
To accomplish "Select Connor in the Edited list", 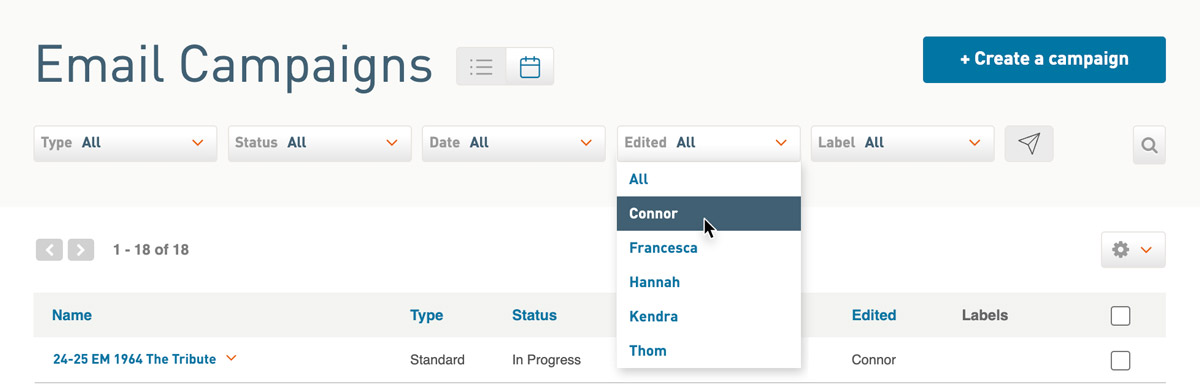I will tap(709, 213).
